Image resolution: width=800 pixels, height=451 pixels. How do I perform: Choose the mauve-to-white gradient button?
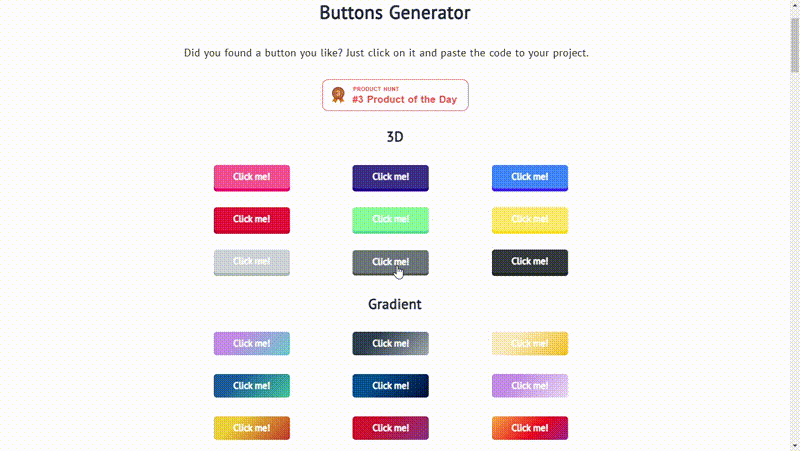530,385
